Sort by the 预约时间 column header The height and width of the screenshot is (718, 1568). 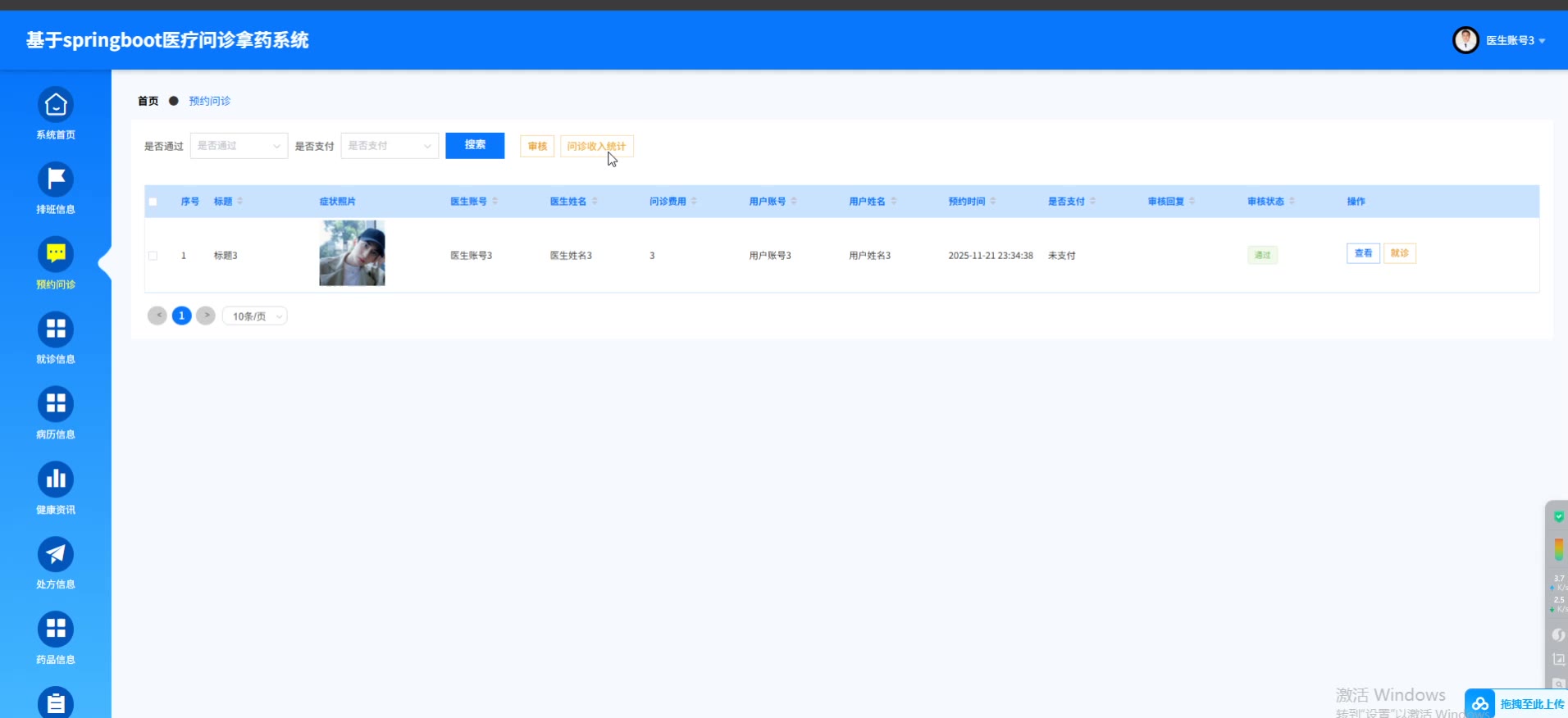[967, 202]
